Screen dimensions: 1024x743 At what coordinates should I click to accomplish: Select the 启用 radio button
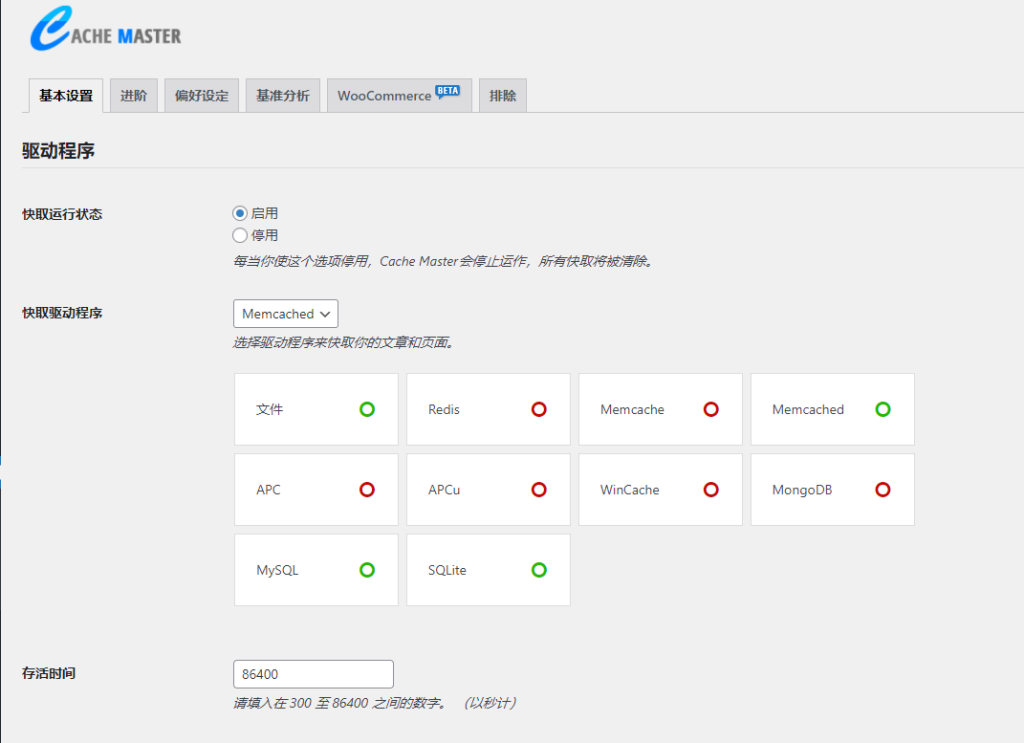click(240, 213)
